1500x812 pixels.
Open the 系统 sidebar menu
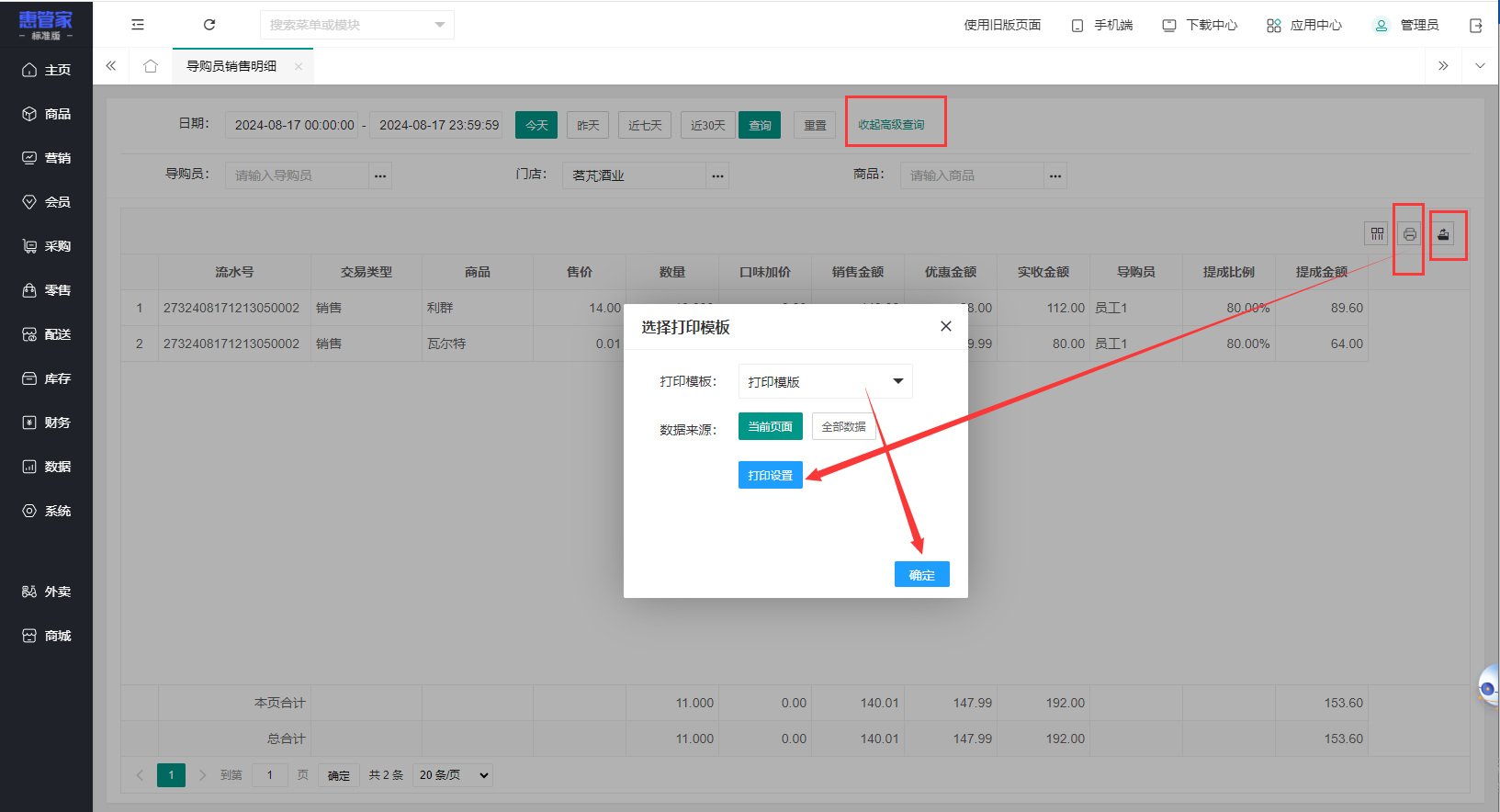46,511
